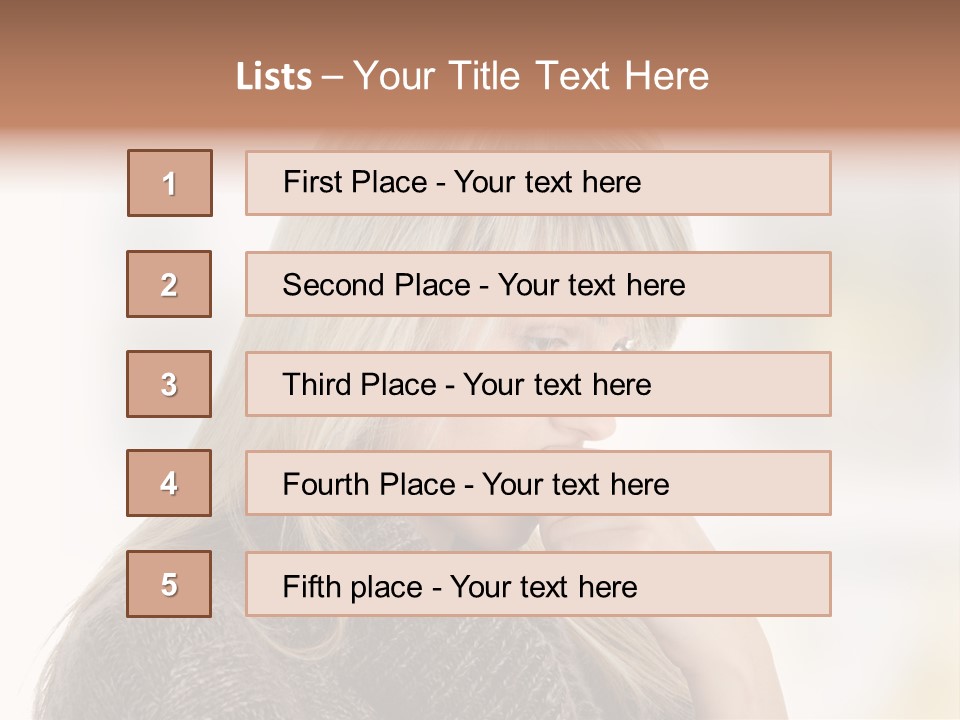Screen dimensions: 960x720
Task: Click the Third Place text bar
Action: 538,384
